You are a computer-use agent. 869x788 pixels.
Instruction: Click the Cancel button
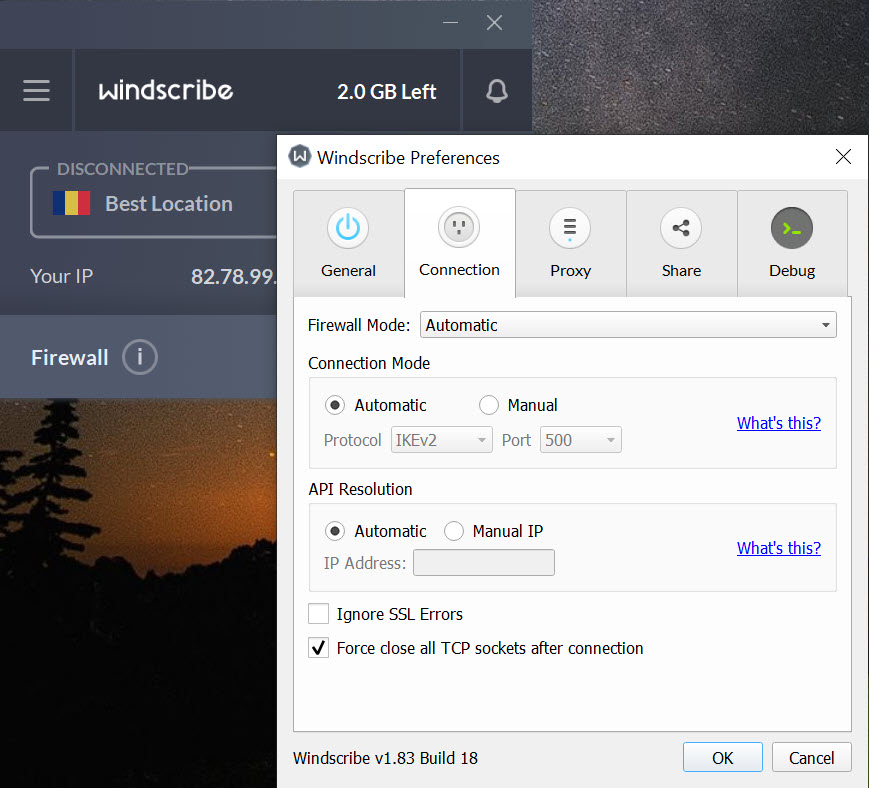pyautogui.click(x=811, y=758)
